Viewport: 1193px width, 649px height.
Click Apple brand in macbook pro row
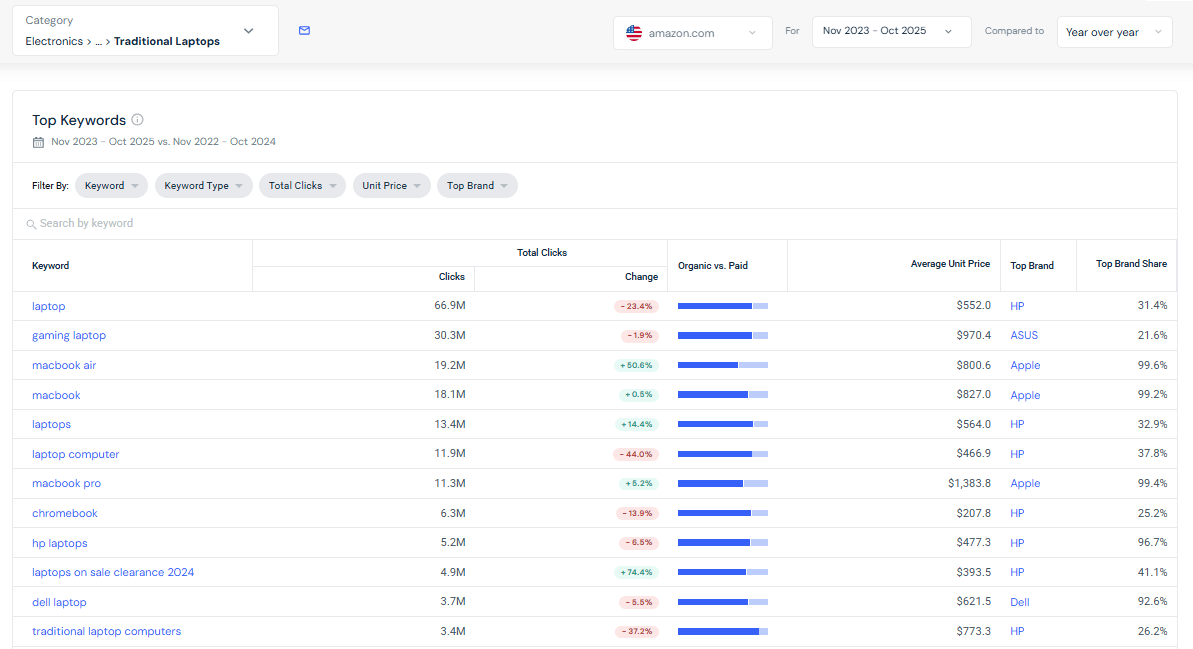coord(1025,483)
